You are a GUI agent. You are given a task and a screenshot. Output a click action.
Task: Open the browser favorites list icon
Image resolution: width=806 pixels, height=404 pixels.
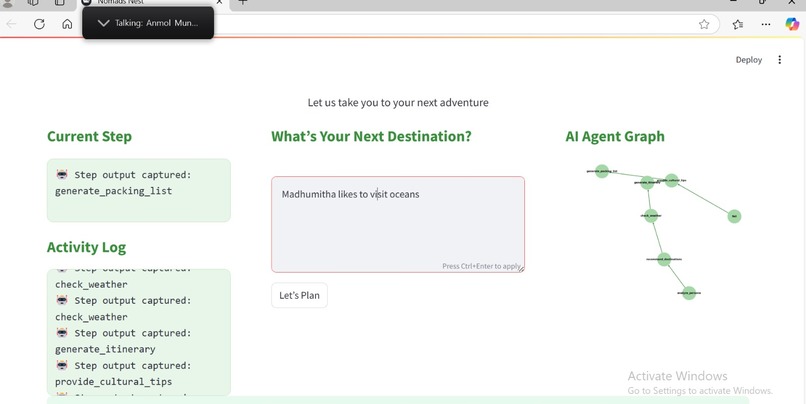738,24
